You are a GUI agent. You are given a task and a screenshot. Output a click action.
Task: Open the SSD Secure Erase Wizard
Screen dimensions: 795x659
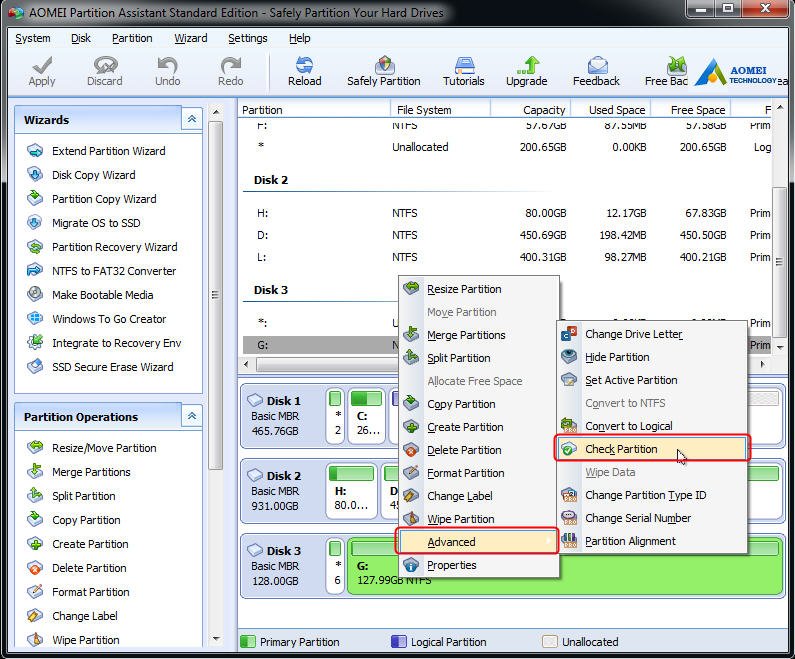pyautogui.click(x=100, y=367)
